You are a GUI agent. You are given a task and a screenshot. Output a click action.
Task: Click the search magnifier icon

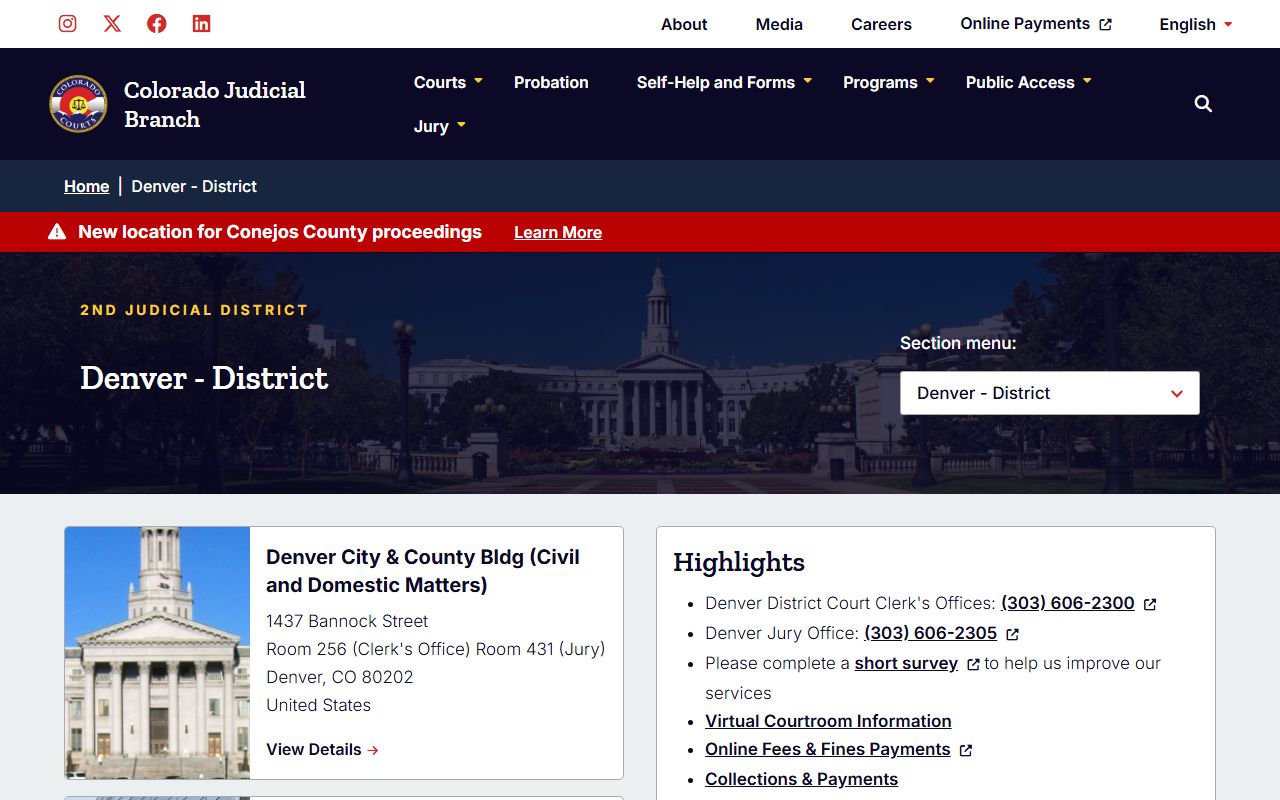click(x=1203, y=104)
